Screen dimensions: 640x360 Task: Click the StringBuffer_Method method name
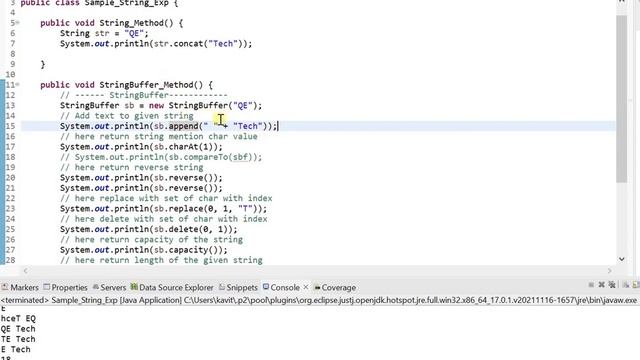point(146,84)
